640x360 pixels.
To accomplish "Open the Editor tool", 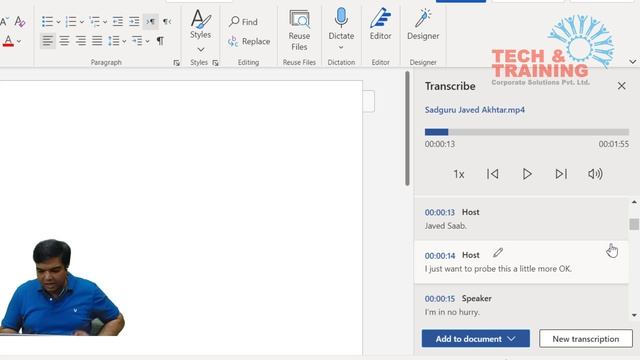I will click(380, 25).
